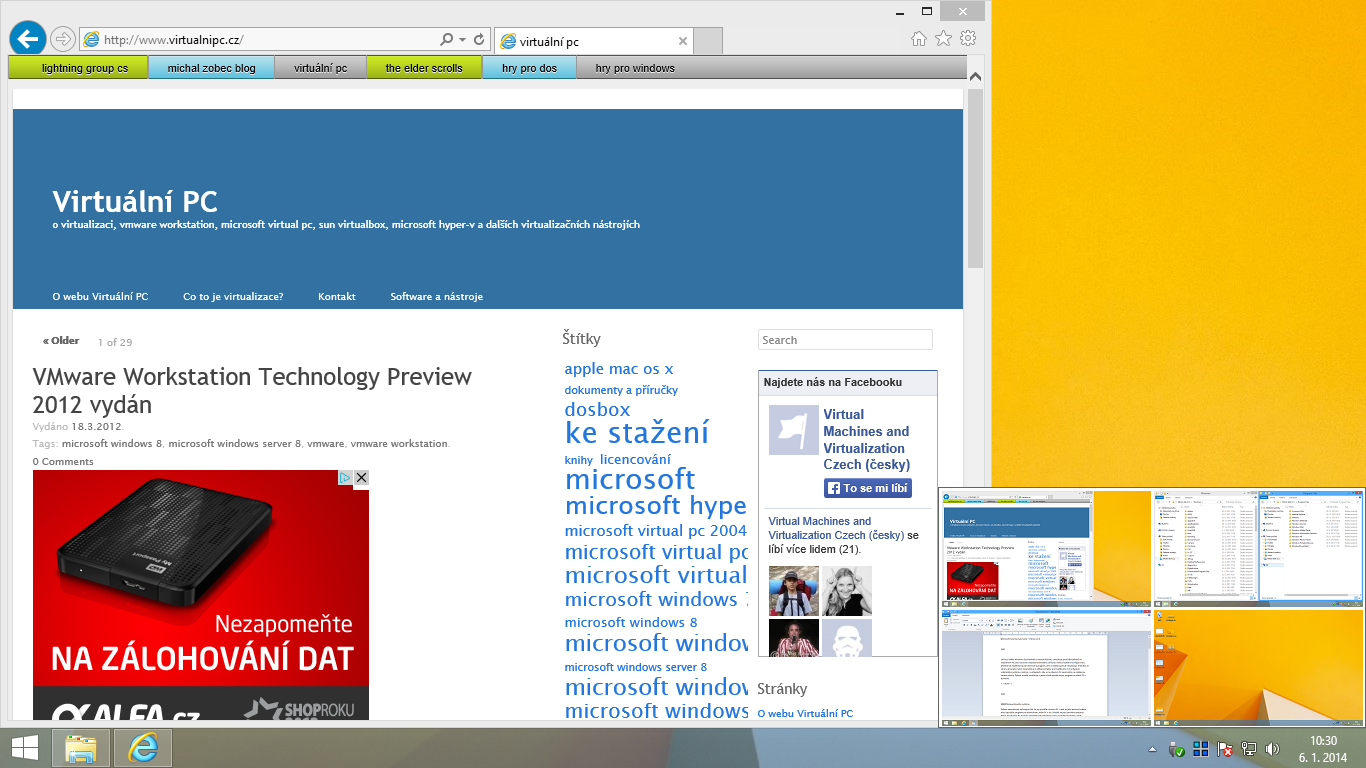This screenshot has height=768, width=1366.
Task: Click the network status tray icon
Action: tap(1248, 749)
